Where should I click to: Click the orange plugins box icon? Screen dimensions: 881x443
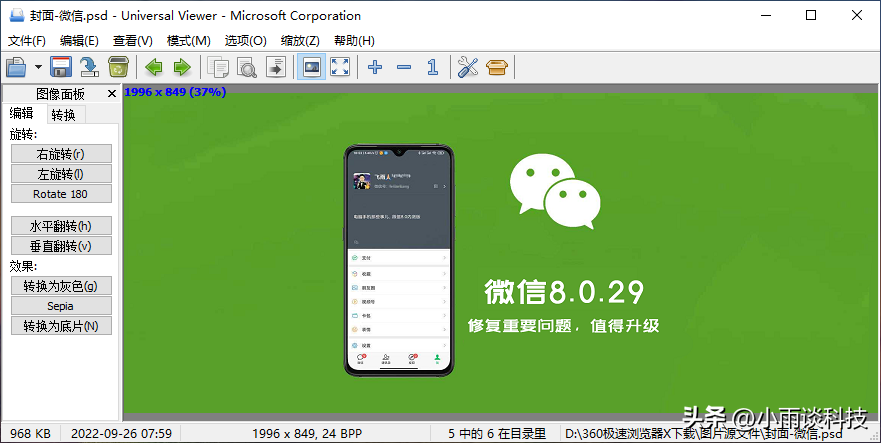[x=497, y=67]
